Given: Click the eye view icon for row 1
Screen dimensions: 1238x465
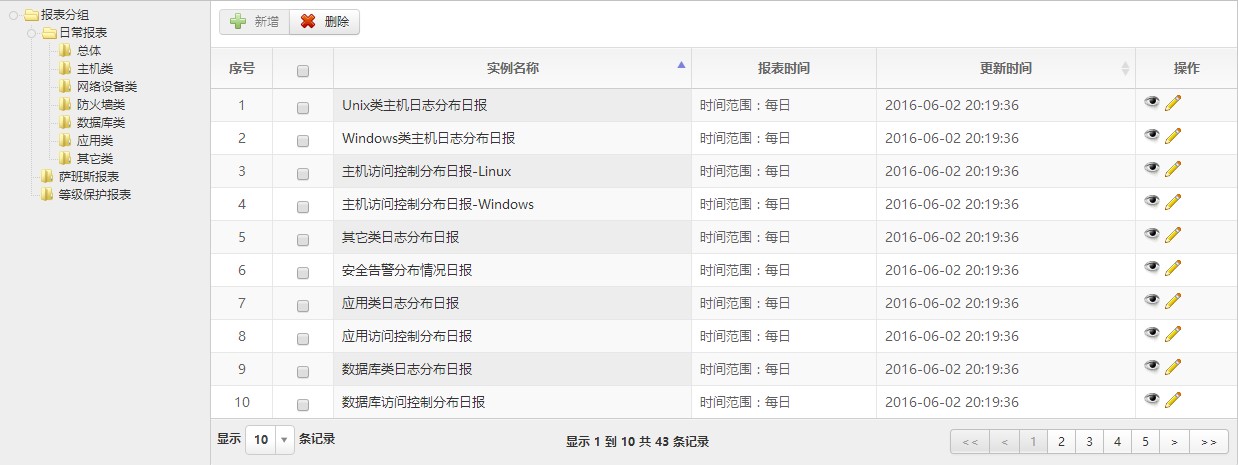Looking at the screenshot, I should [1152, 103].
